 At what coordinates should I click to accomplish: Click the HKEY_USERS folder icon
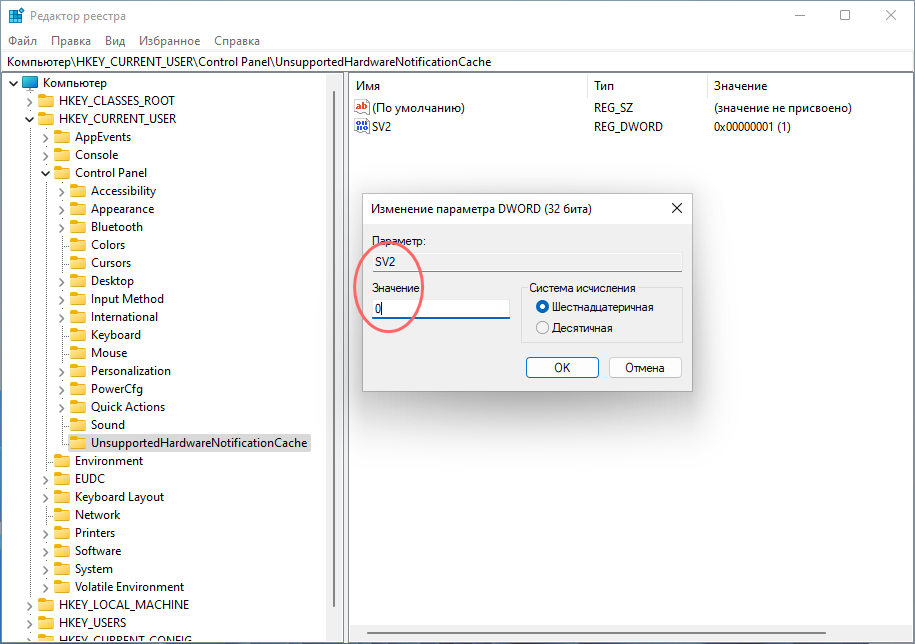pyautogui.click(x=46, y=623)
